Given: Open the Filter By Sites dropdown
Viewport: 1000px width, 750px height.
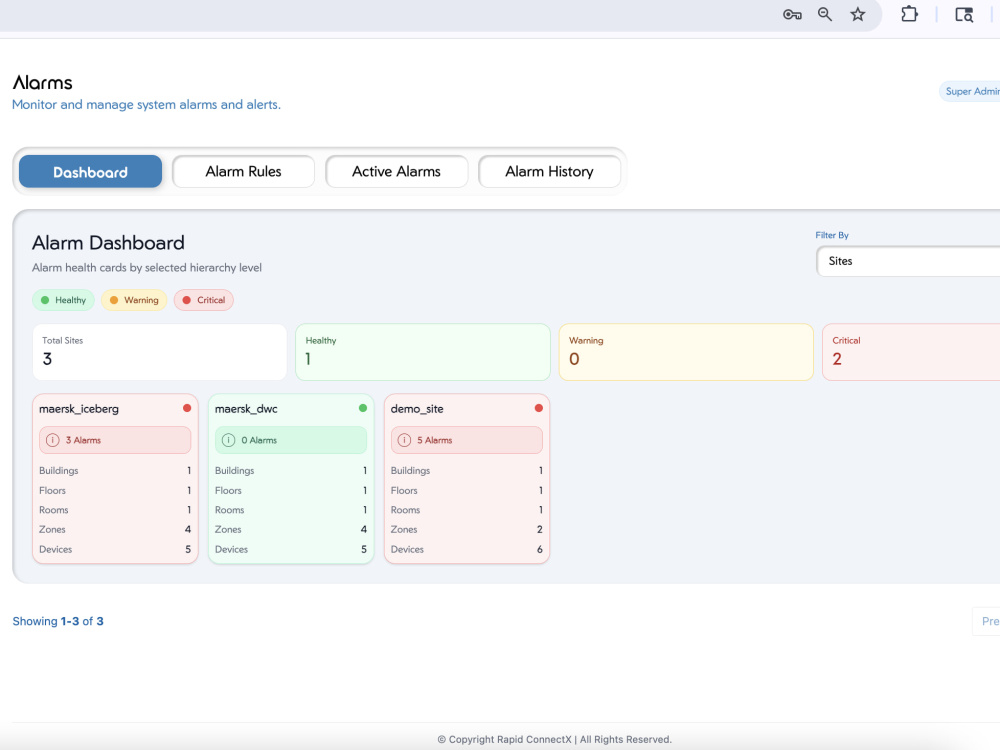Looking at the screenshot, I should 908,261.
